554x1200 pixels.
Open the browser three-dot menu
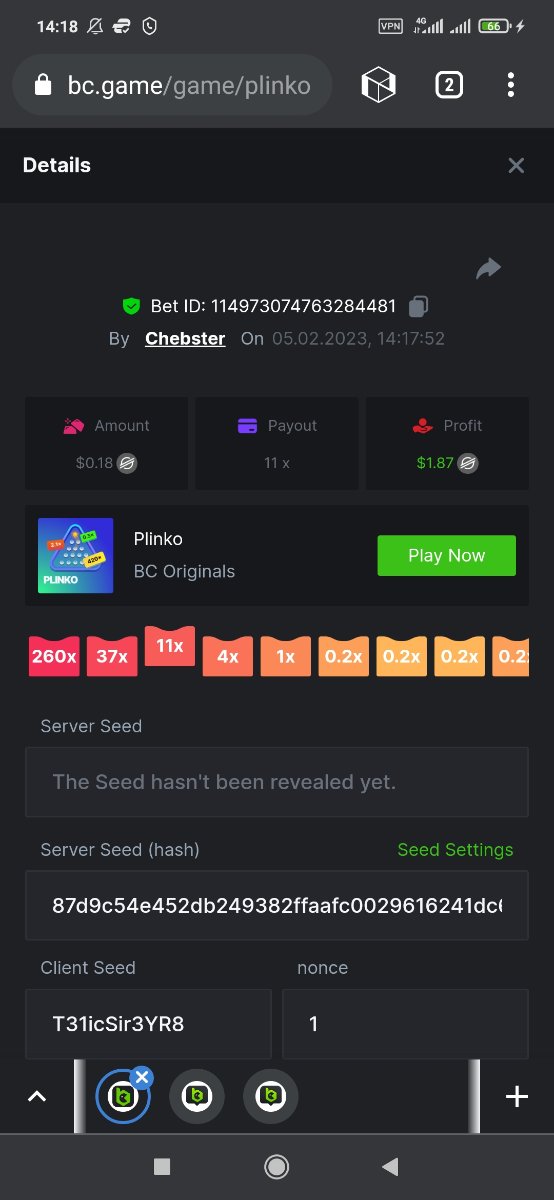(x=510, y=85)
